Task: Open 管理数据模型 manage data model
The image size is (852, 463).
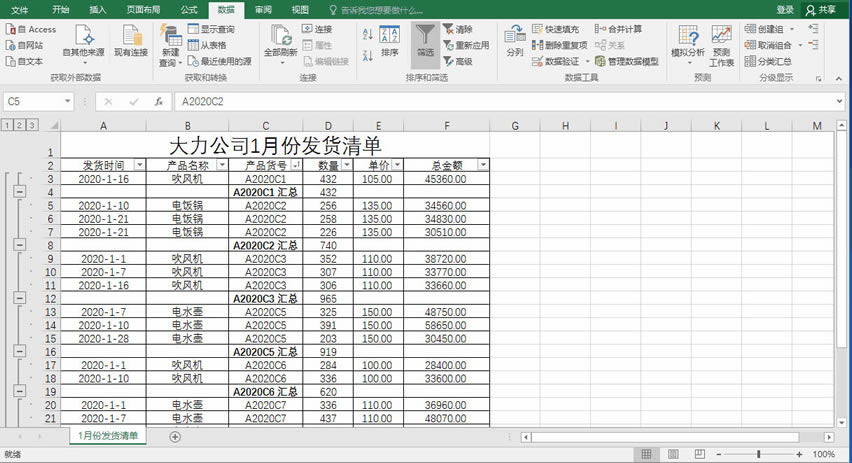Action: [627, 61]
